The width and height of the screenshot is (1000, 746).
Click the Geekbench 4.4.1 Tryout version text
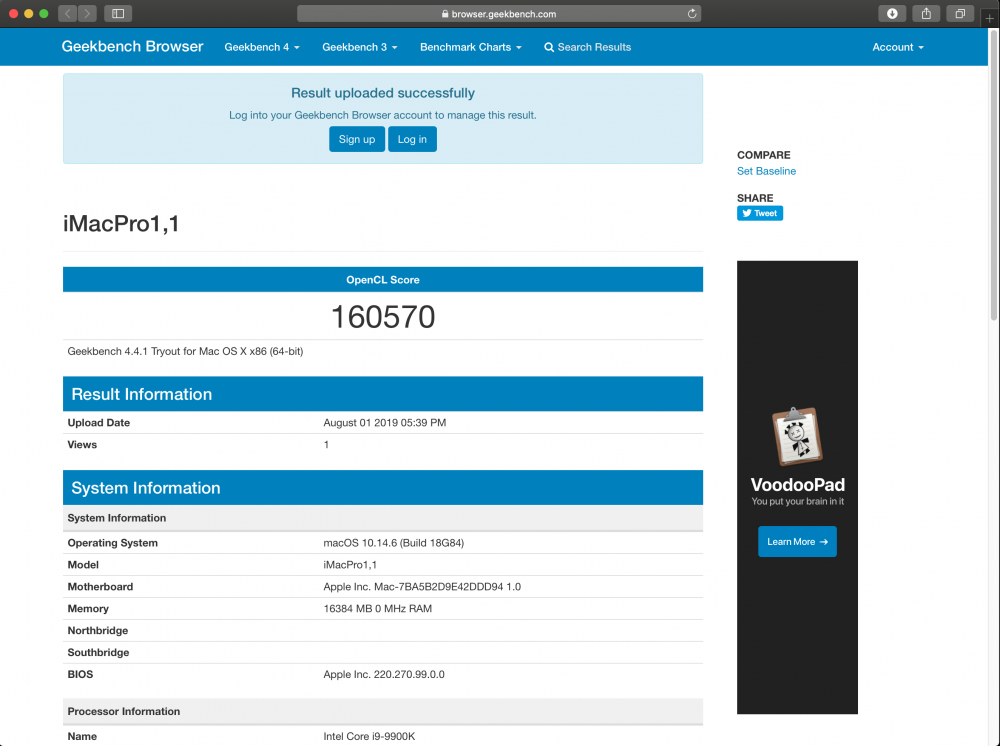(185, 351)
